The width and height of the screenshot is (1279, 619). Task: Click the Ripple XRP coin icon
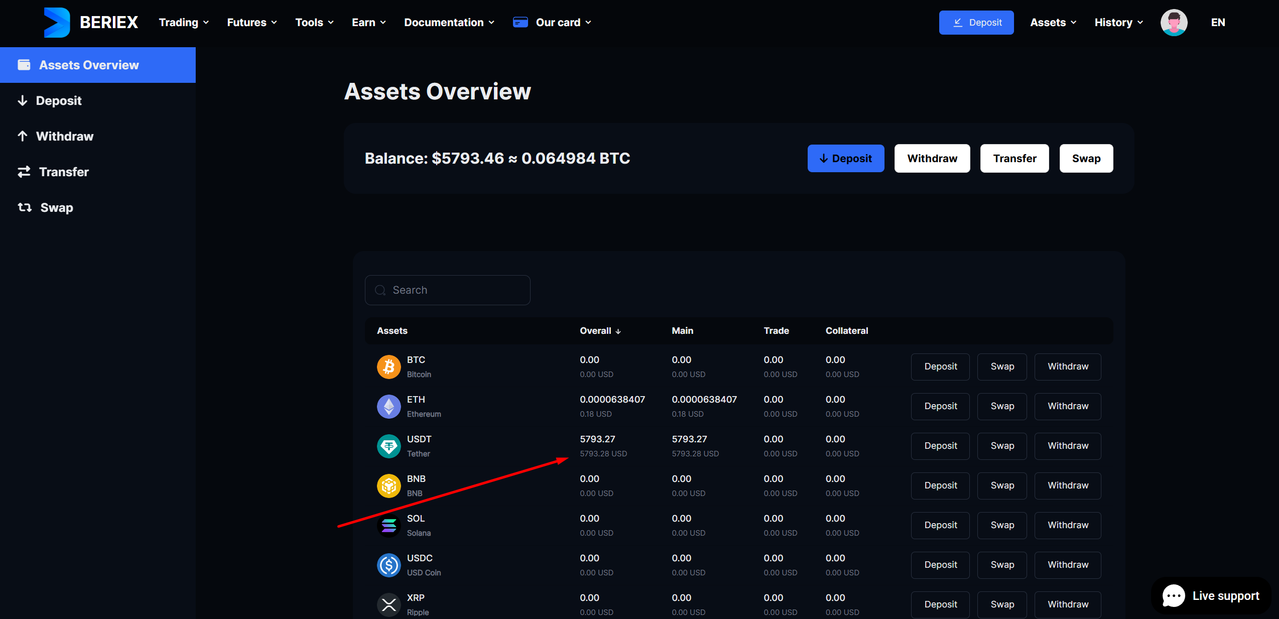point(389,604)
